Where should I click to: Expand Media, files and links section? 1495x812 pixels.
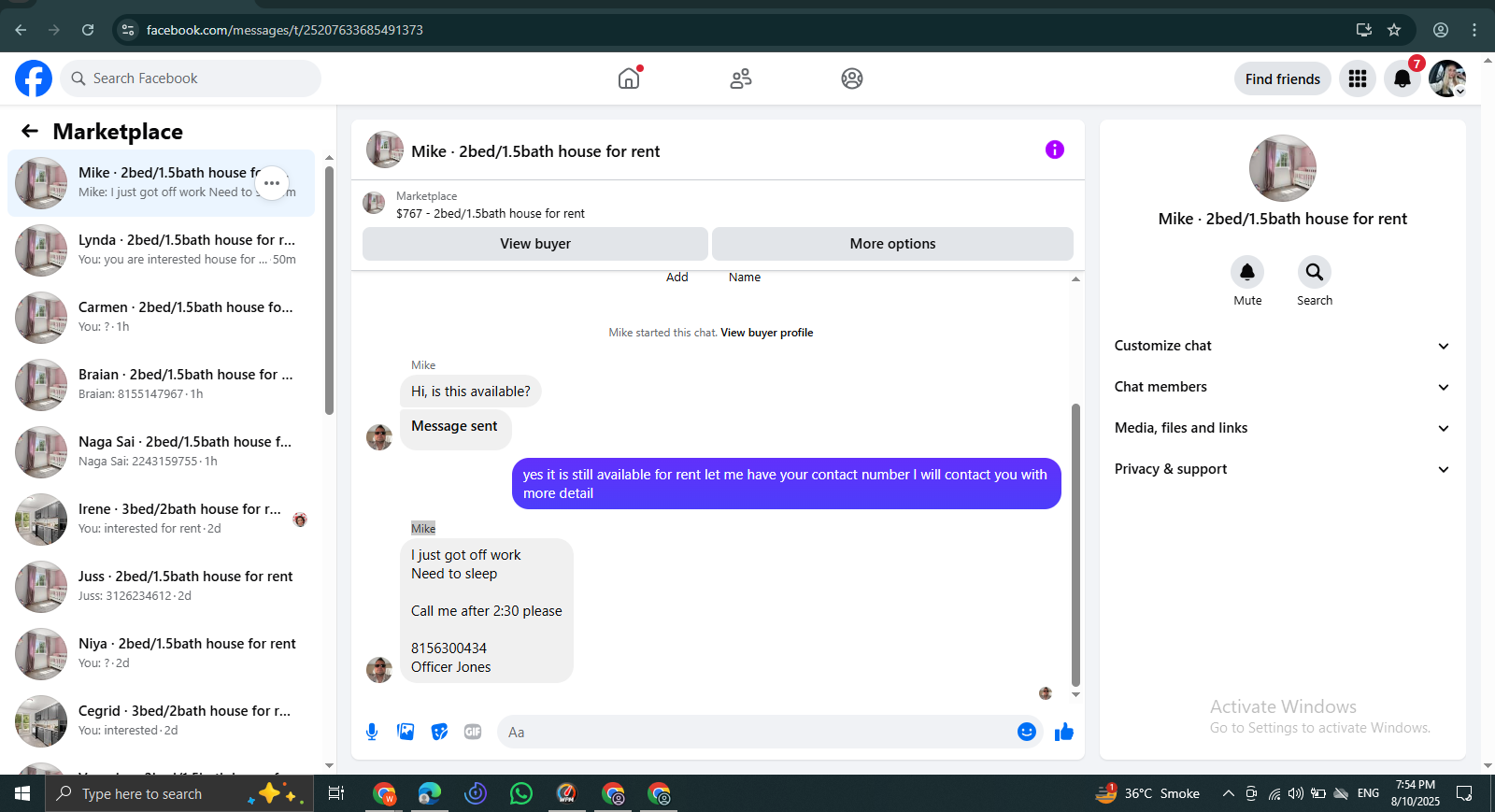(1283, 428)
